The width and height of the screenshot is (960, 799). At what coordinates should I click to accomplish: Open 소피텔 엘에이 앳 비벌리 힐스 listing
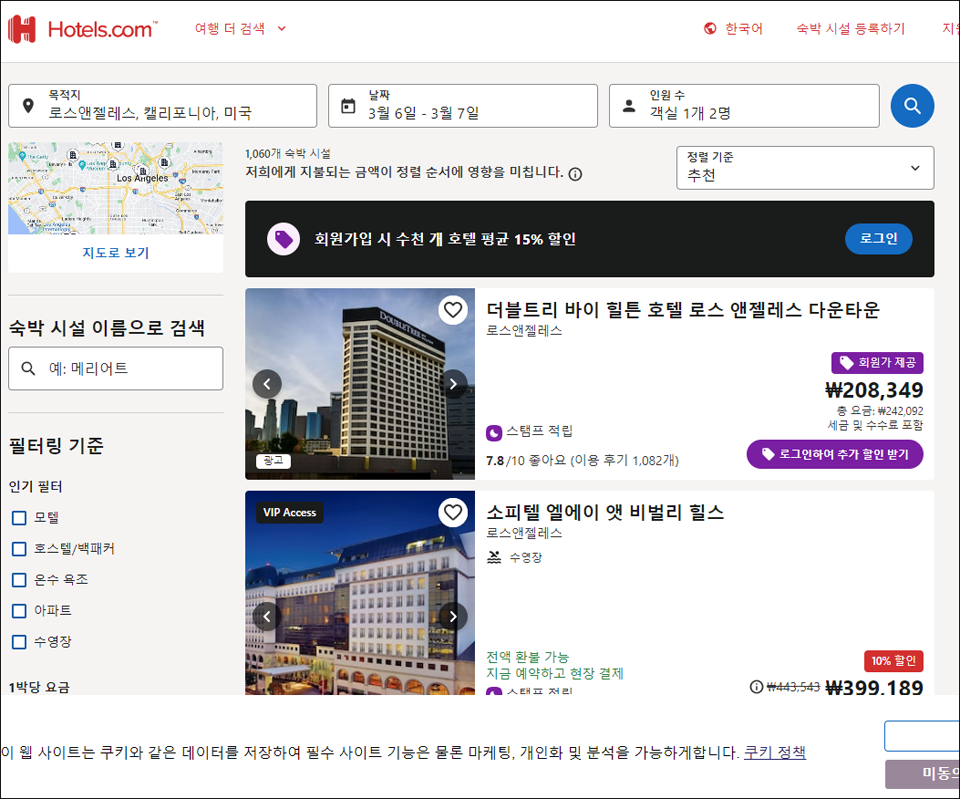point(605,512)
